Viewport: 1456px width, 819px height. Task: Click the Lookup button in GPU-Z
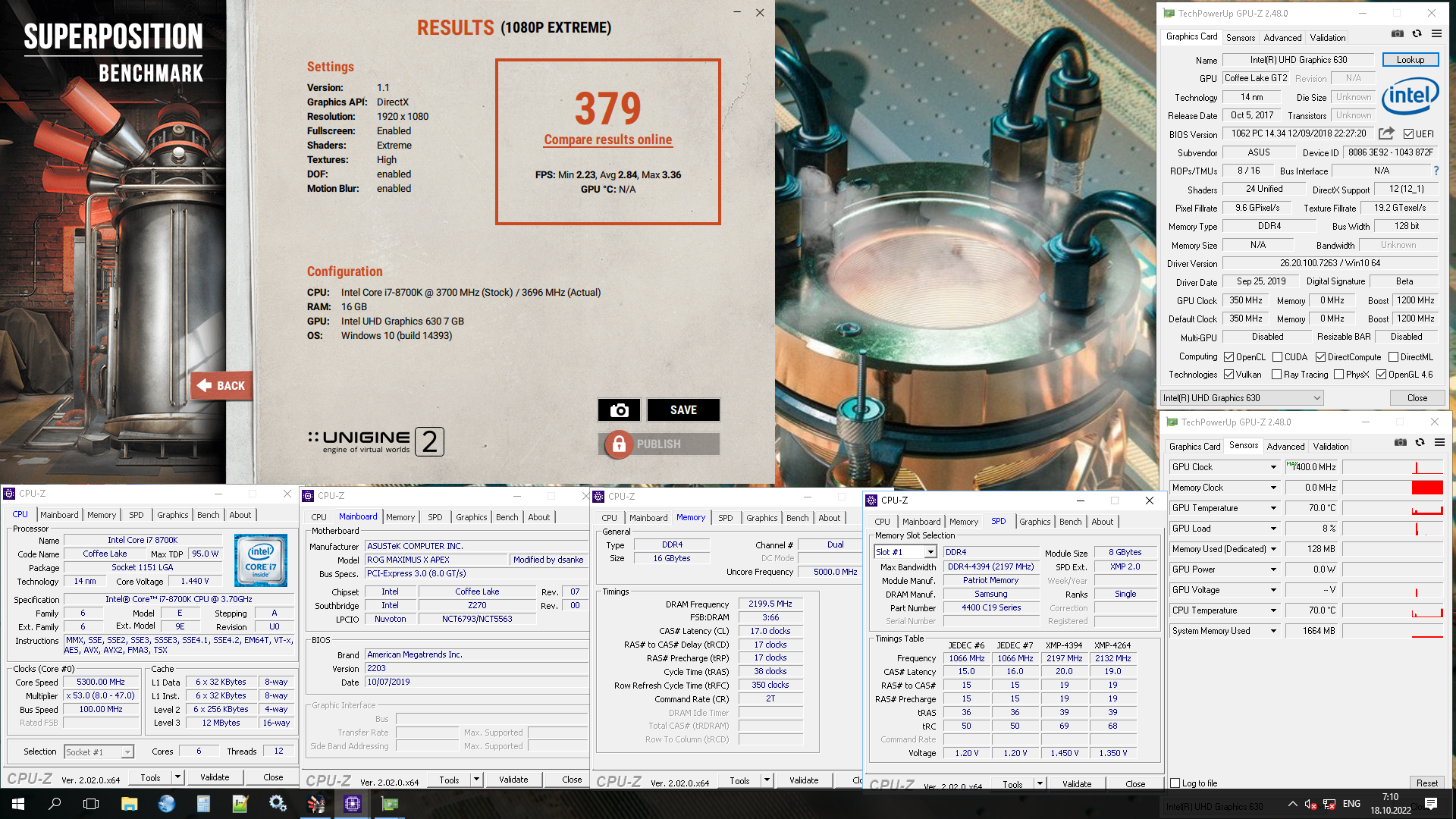coord(1410,60)
